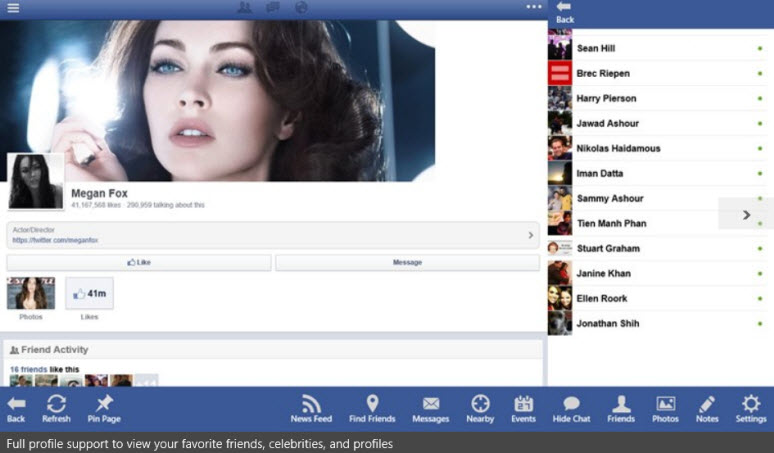Screen dimensions: 774x453
Task: Open chat with Iman Datta
Action: 660,173
